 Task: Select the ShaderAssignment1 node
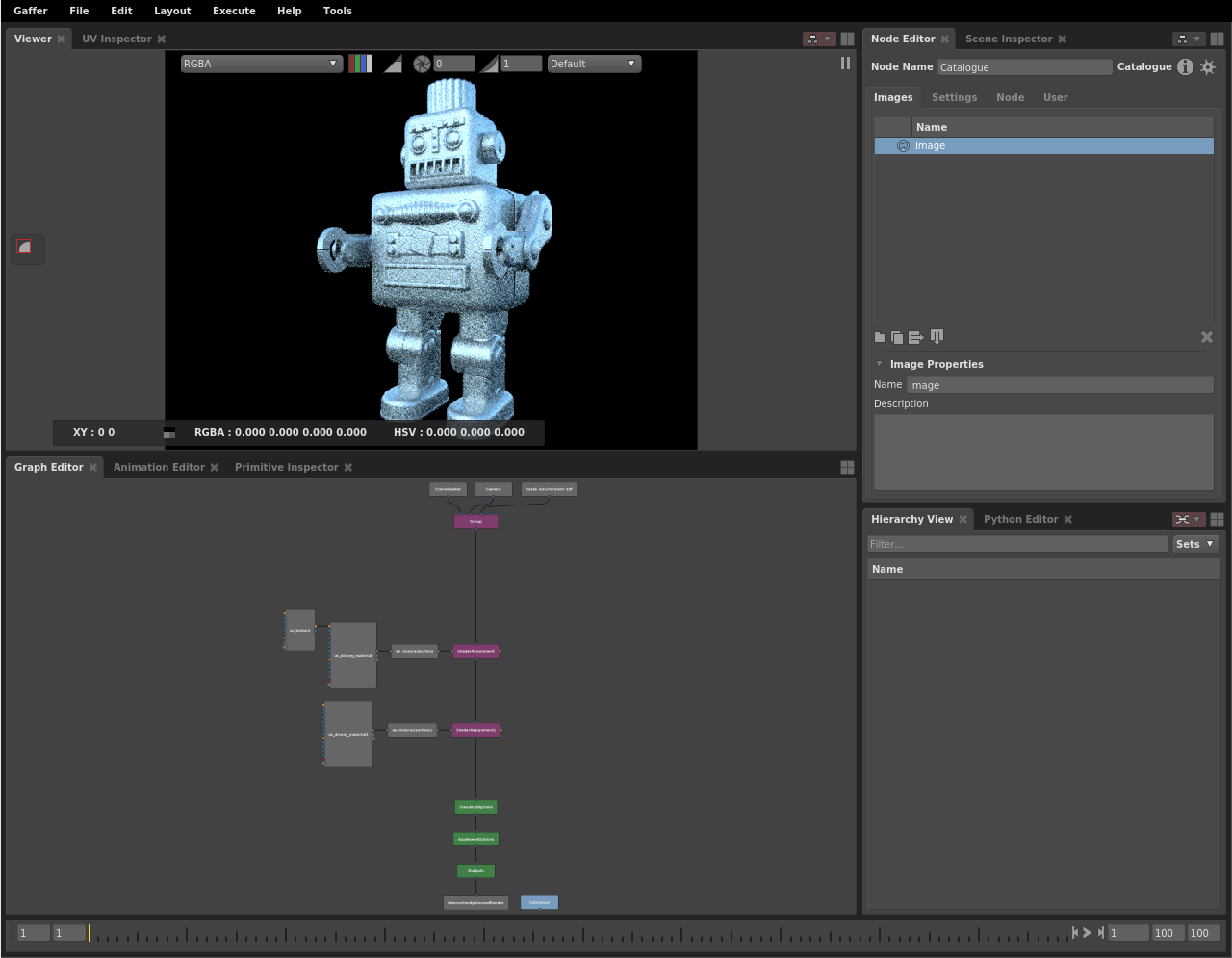(475, 730)
